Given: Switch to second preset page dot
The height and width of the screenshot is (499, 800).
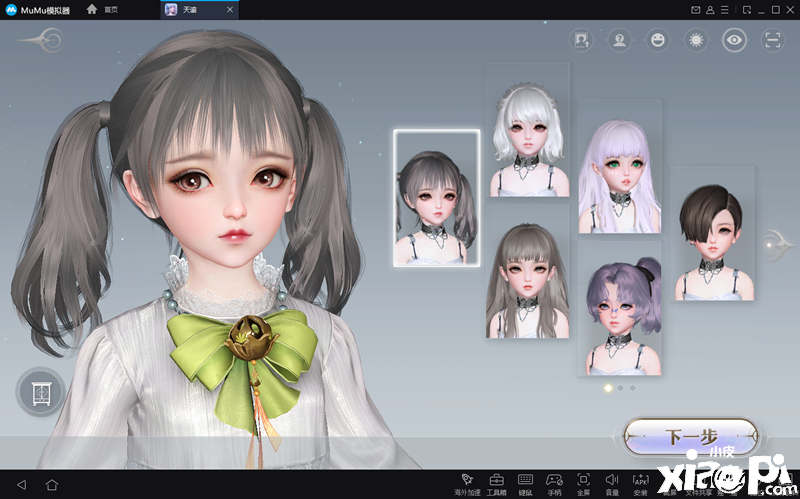Looking at the screenshot, I should click(620, 388).
